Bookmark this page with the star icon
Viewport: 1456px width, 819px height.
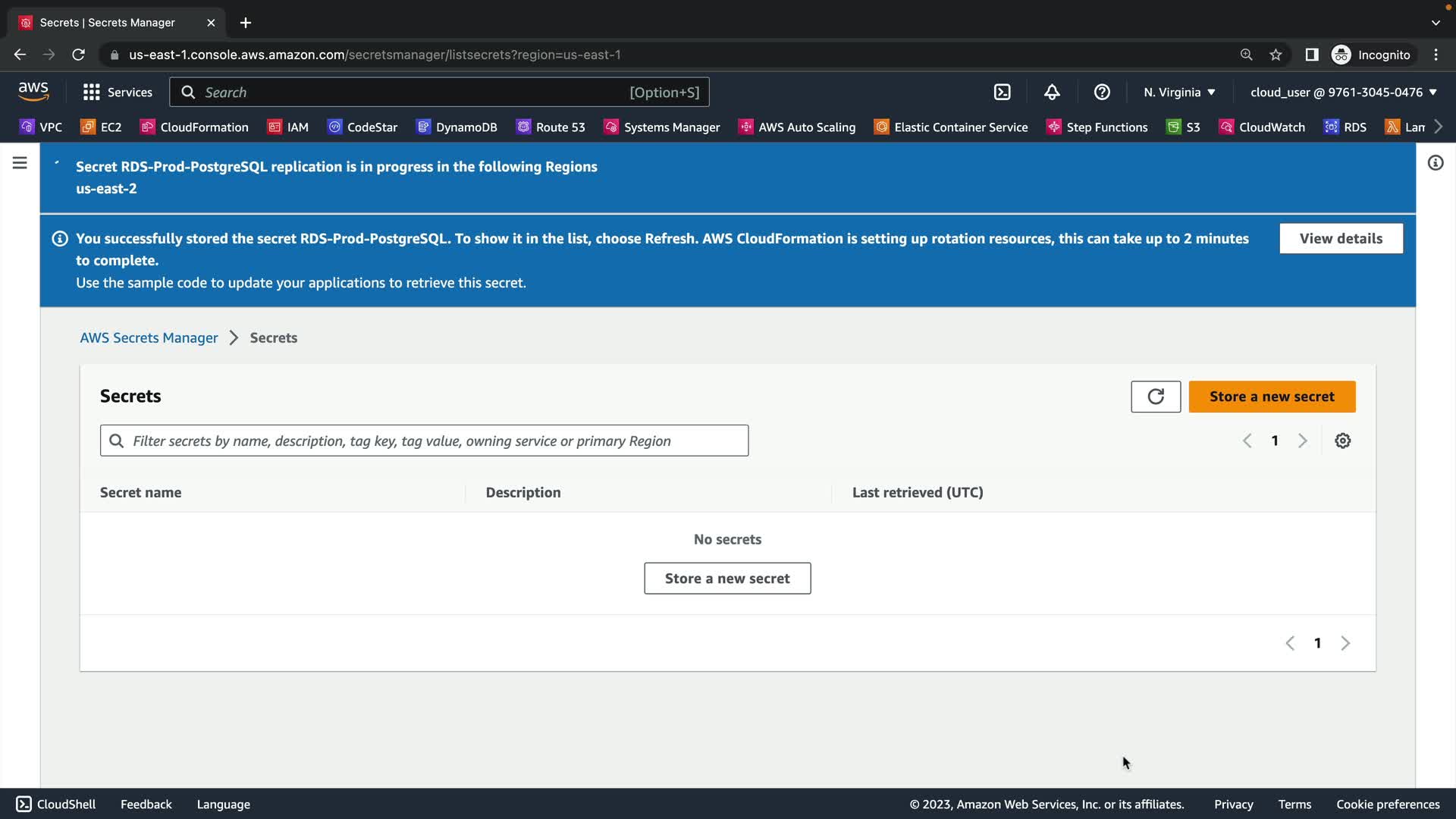[1276, 55]
